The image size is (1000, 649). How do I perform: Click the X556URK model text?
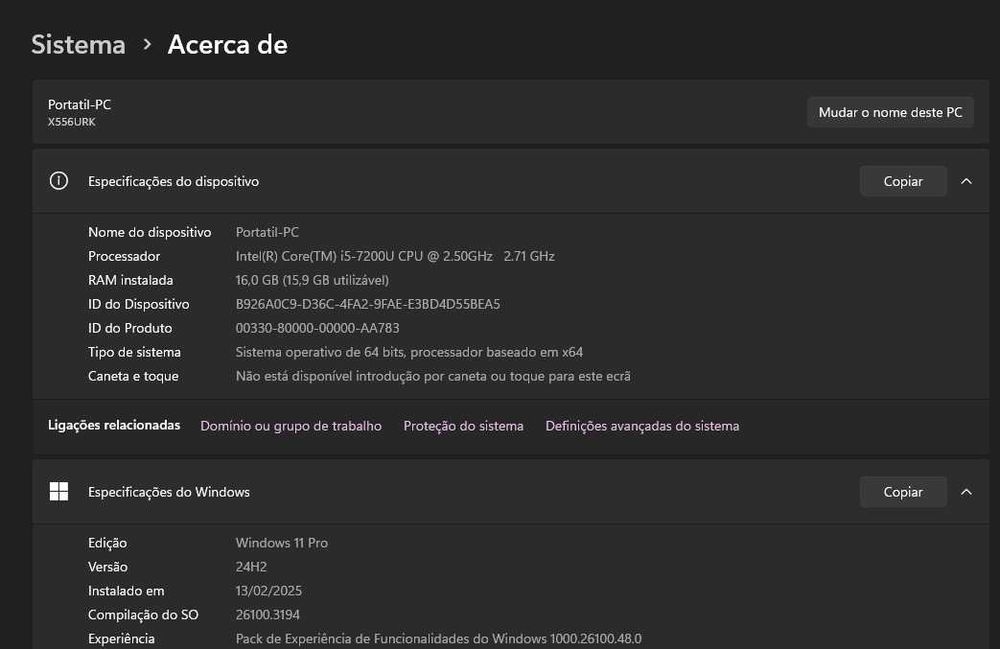point(71,122)
